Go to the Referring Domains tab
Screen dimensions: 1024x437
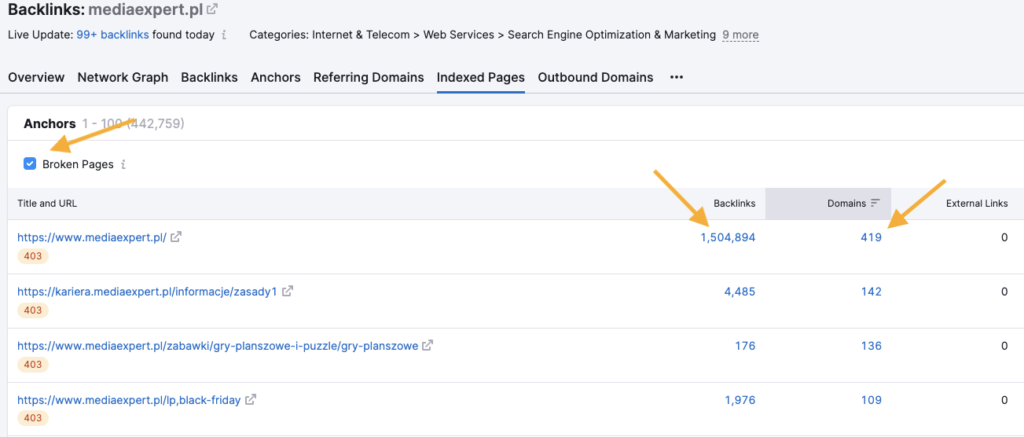click(x=368, y=77)
